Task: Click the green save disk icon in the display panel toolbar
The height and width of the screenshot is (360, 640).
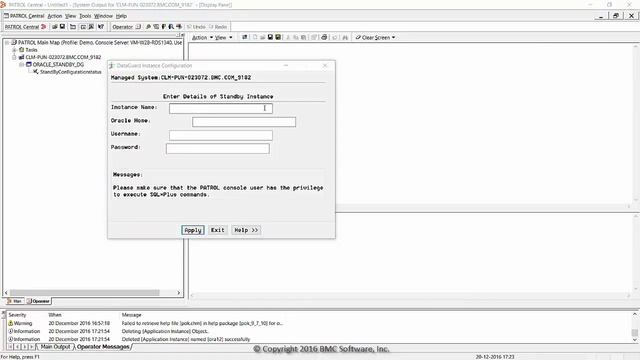Action: click(278, 38)
